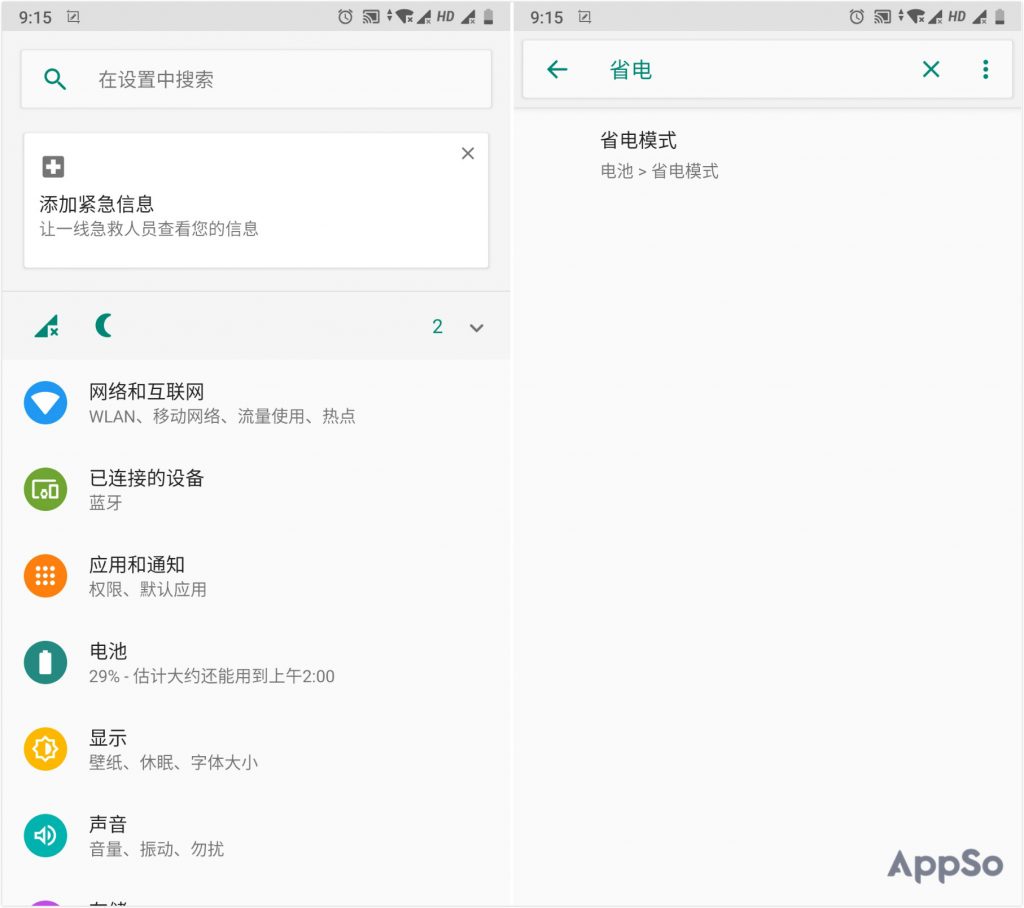Open the 网络和互联网 settings icon

[44, 402]
